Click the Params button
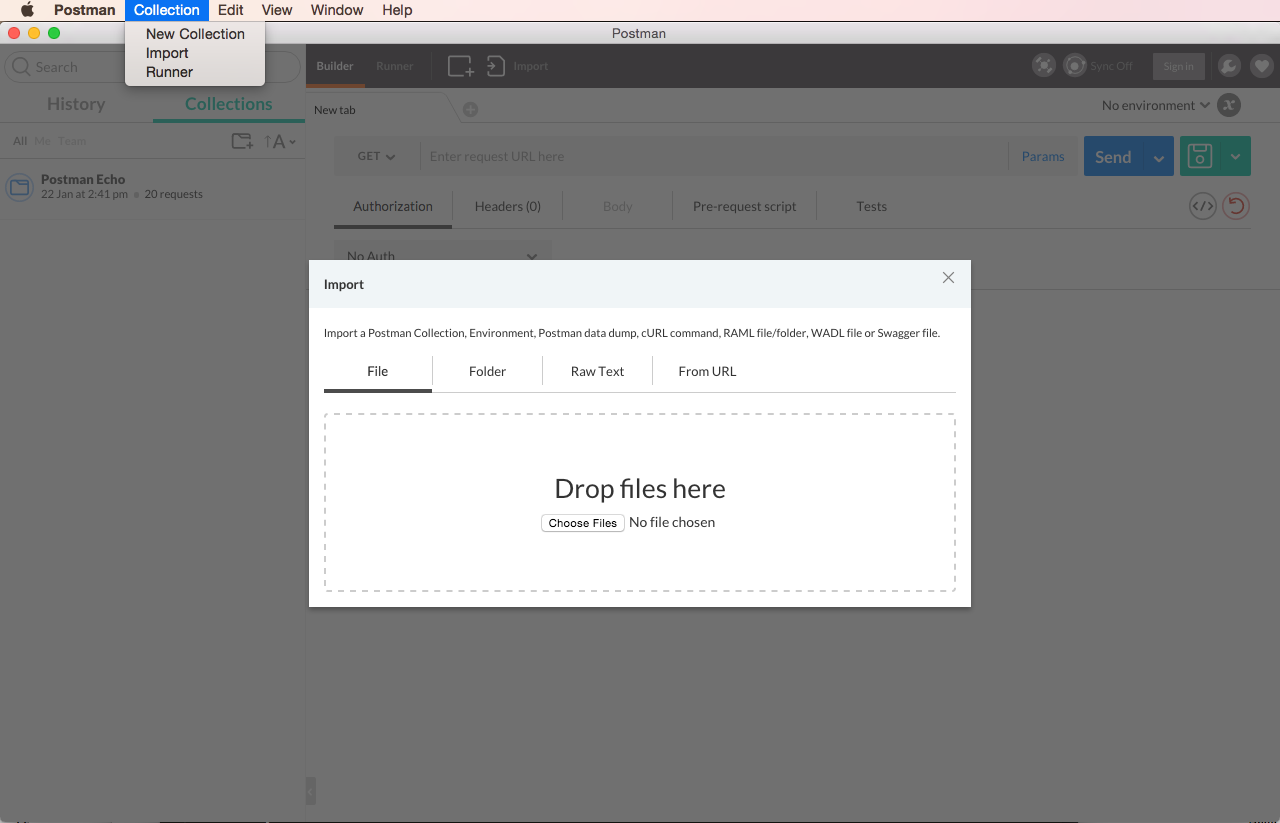This screenshot has height=823, width=1280. 1043,156
